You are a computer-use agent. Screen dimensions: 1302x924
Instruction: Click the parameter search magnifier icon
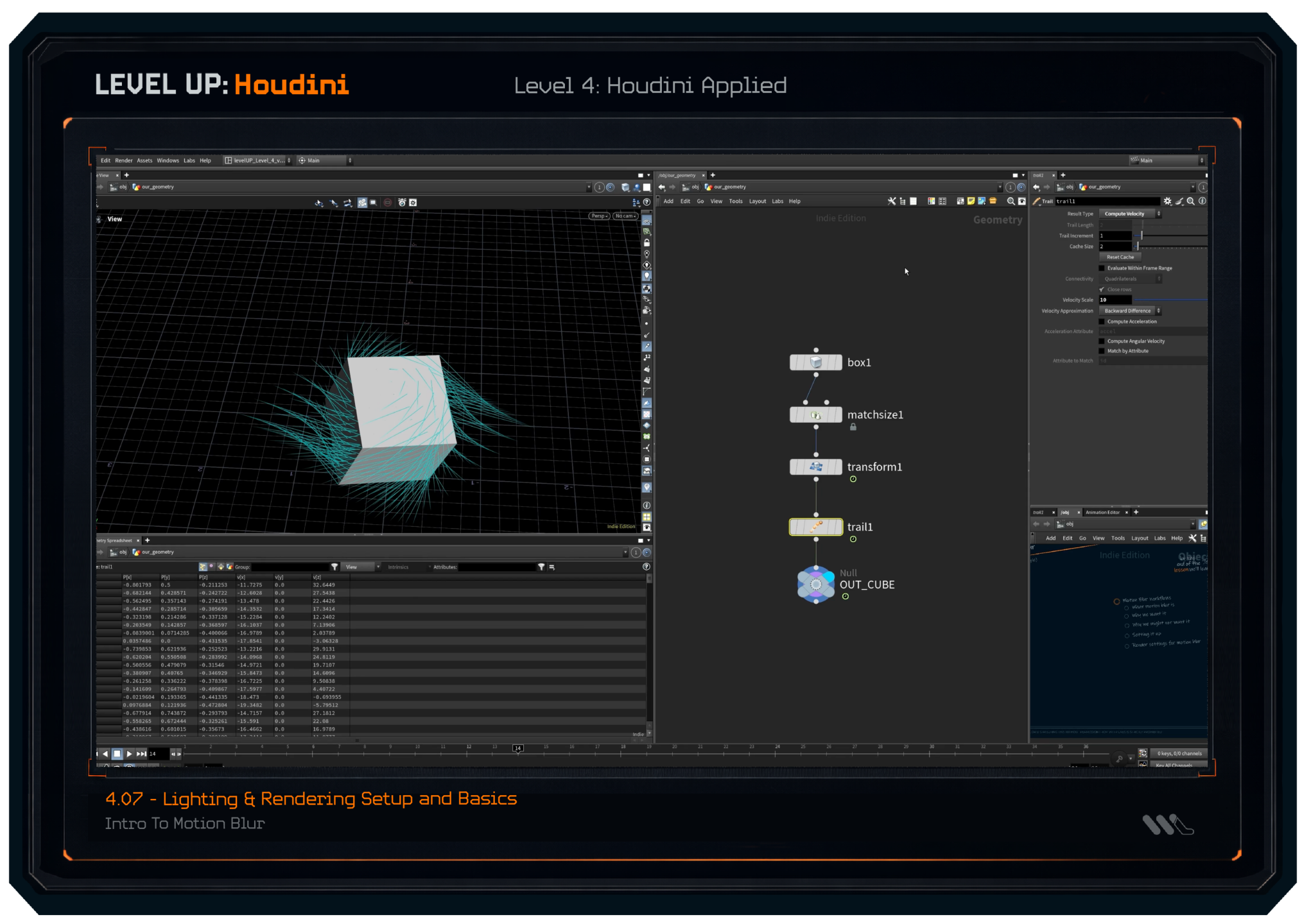click(1191, 201)
